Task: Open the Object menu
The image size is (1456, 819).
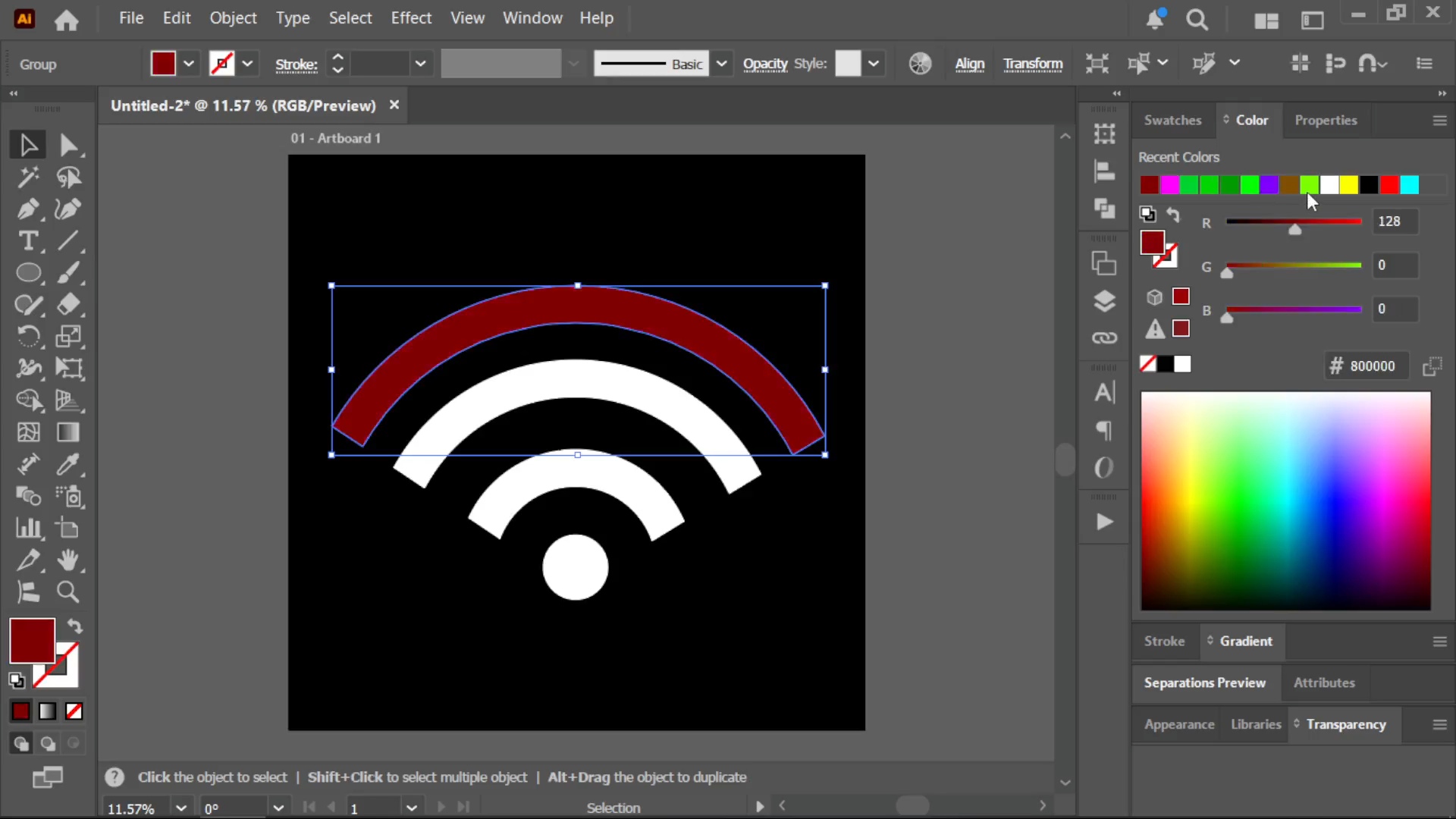Action: pos(233,18)
